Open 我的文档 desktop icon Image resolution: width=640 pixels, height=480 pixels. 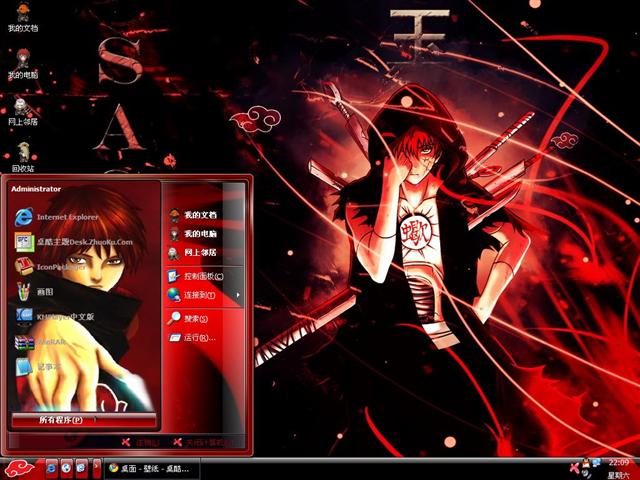click(x=23, y=18)
